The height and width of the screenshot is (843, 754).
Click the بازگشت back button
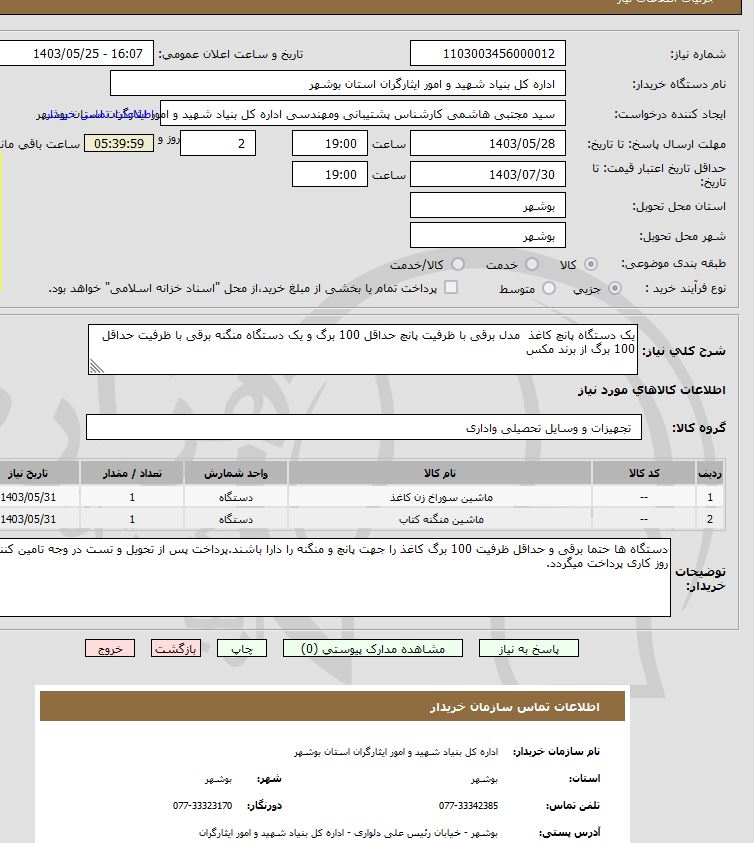176,648
